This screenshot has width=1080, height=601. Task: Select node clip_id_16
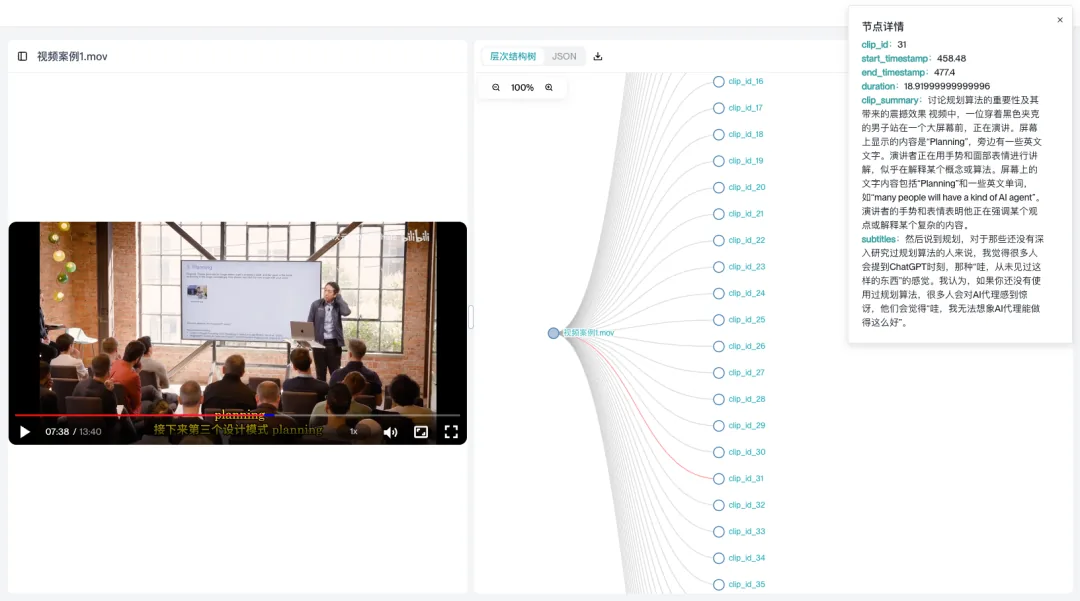(x=718, y=82)
